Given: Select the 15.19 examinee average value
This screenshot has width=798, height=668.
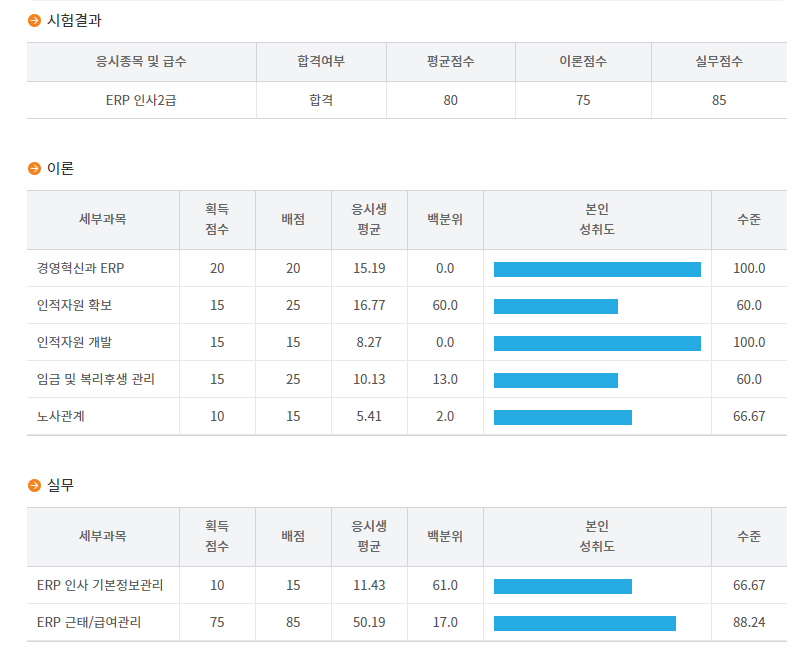Looking at the screenshot, I should [x=369, y=268].
